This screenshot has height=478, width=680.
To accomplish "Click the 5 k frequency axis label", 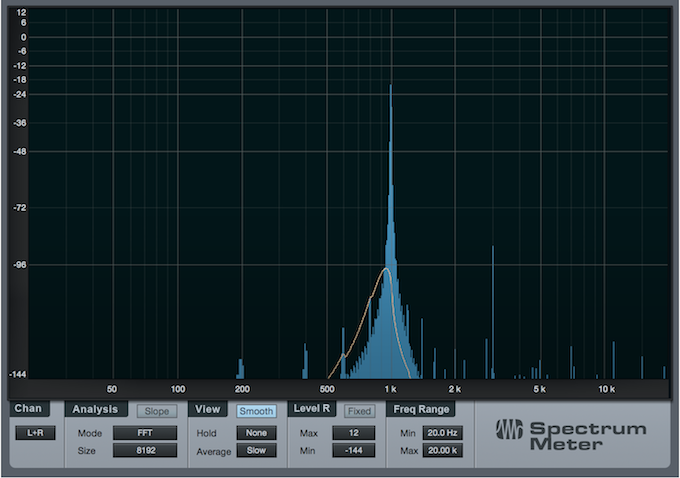I will (539, 389).
